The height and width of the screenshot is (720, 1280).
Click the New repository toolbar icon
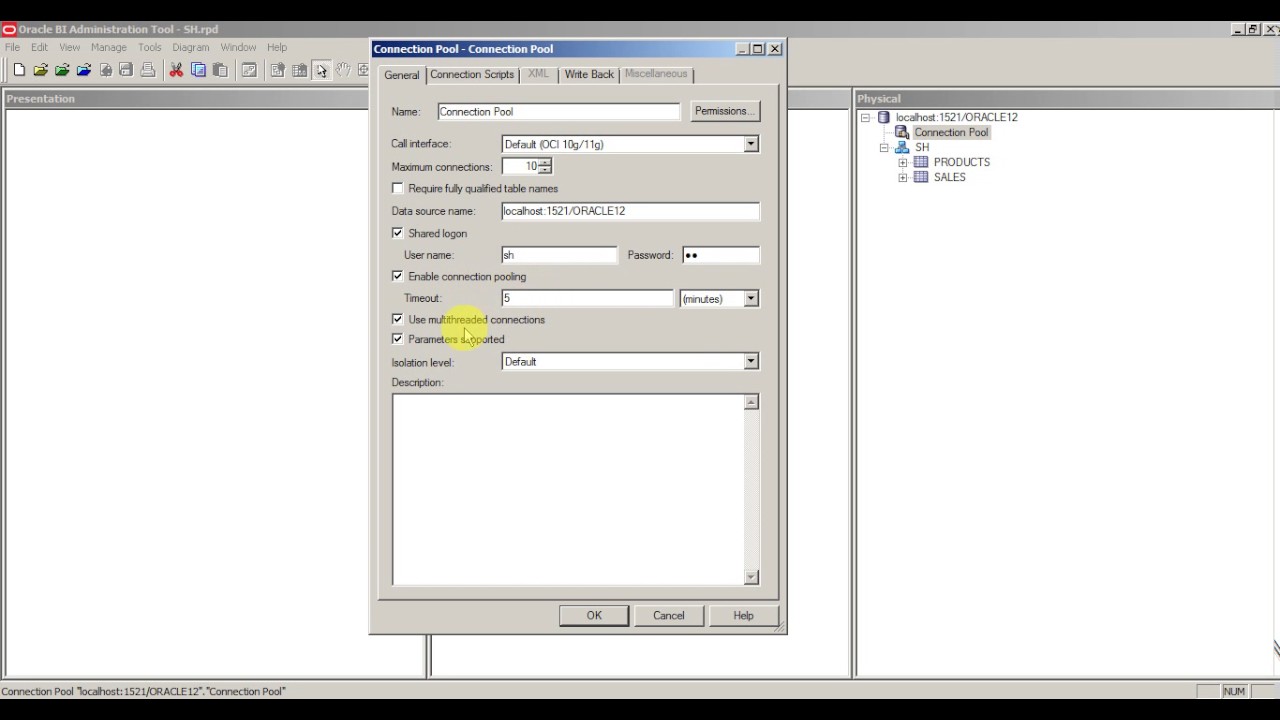(19, 70)
